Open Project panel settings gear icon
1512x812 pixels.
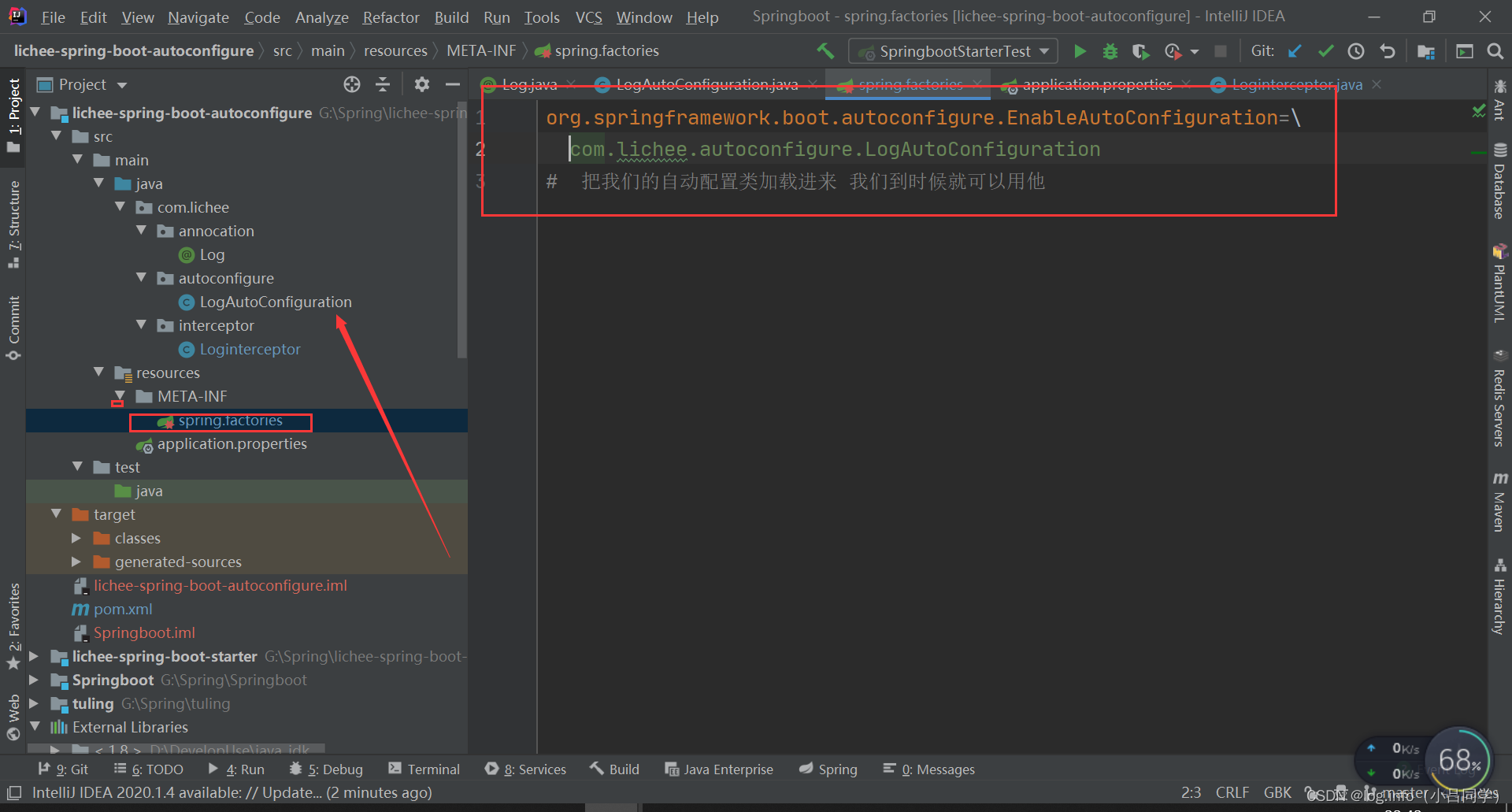tap(422, 84)
